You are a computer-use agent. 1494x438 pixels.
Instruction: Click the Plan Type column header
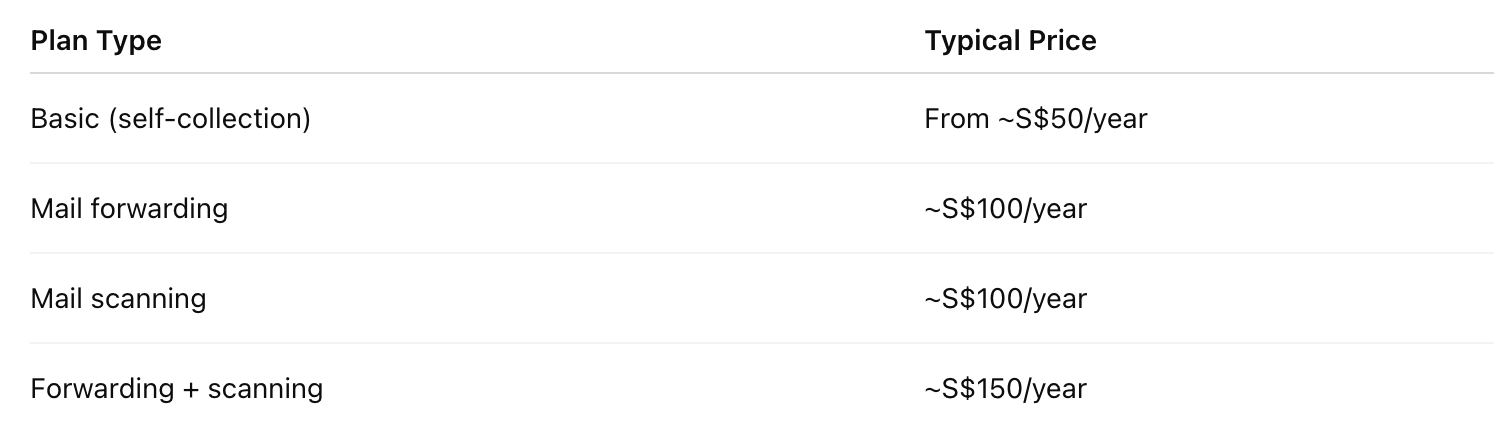tap(96, 41)
